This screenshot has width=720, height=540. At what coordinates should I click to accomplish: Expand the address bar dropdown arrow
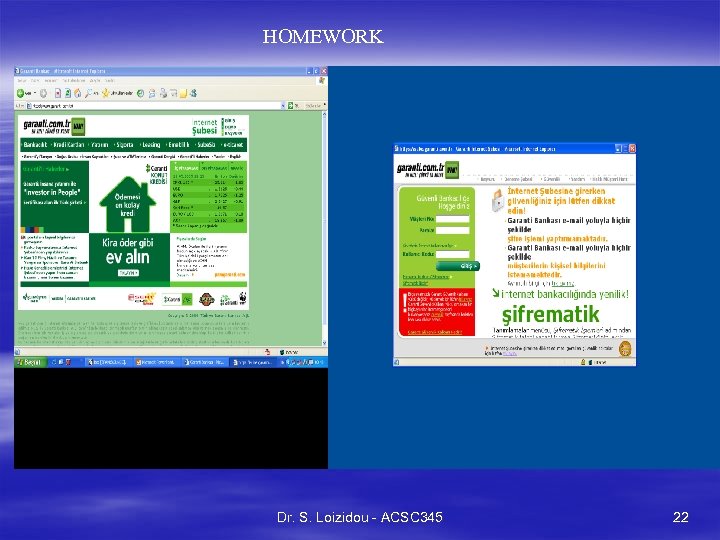(x=283, y=106)
